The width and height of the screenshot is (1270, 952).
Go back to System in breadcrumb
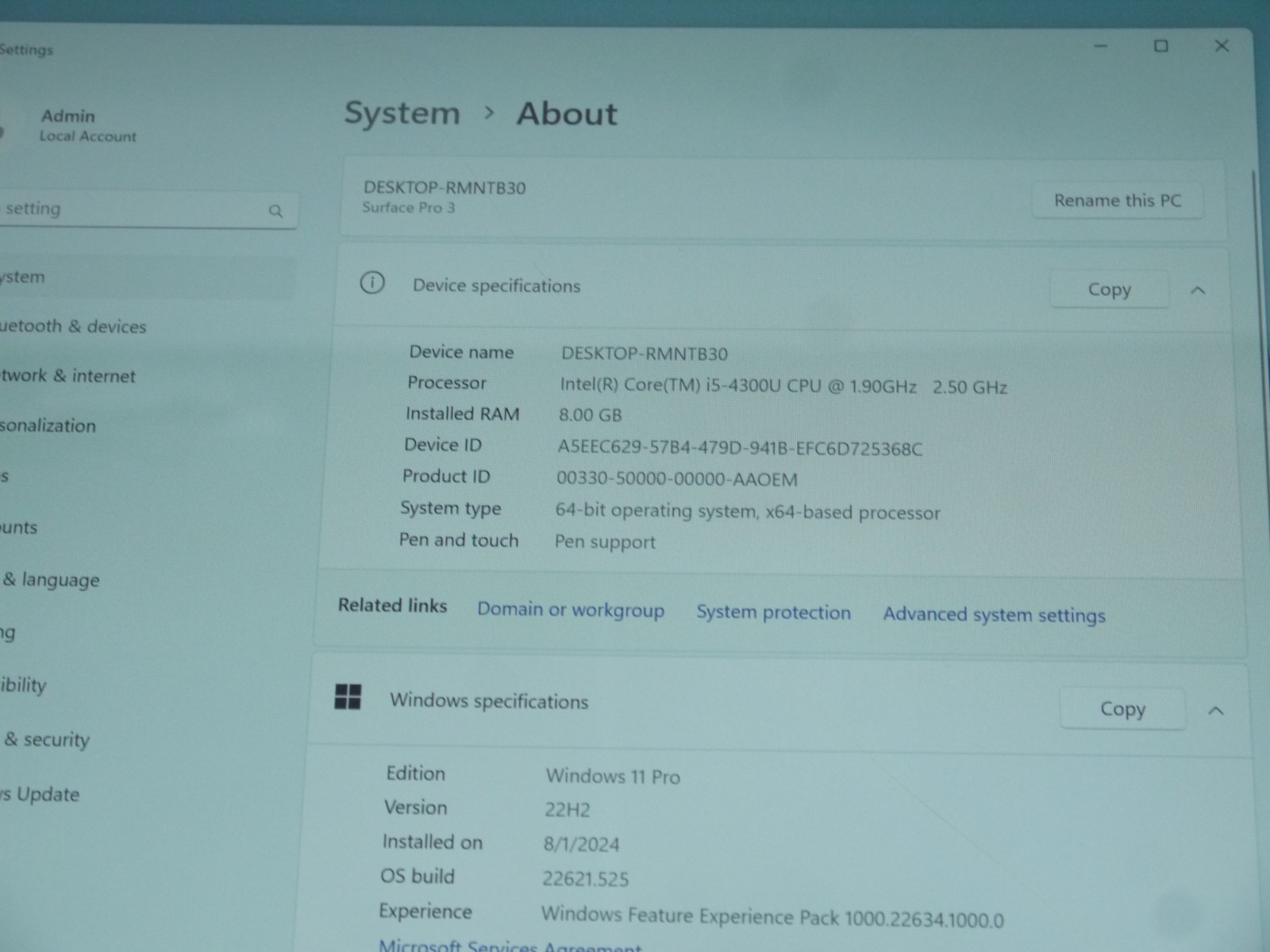(x=402, y=113)
